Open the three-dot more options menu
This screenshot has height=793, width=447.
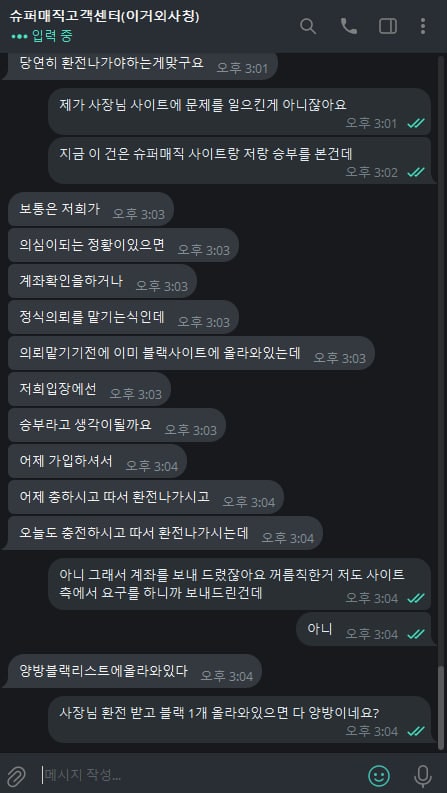pyautogui.click(x=423, y=26)
